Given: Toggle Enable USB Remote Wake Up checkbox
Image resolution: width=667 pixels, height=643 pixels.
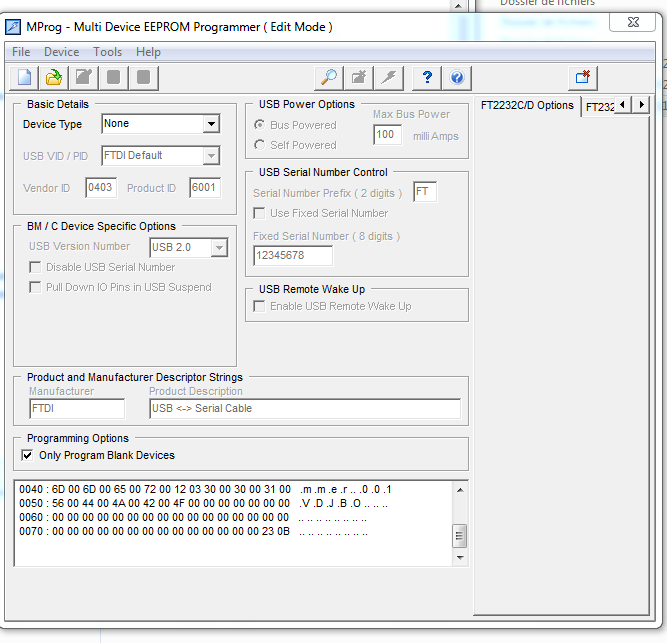Looking at the screenshot, I should click(x=259, y=306).
